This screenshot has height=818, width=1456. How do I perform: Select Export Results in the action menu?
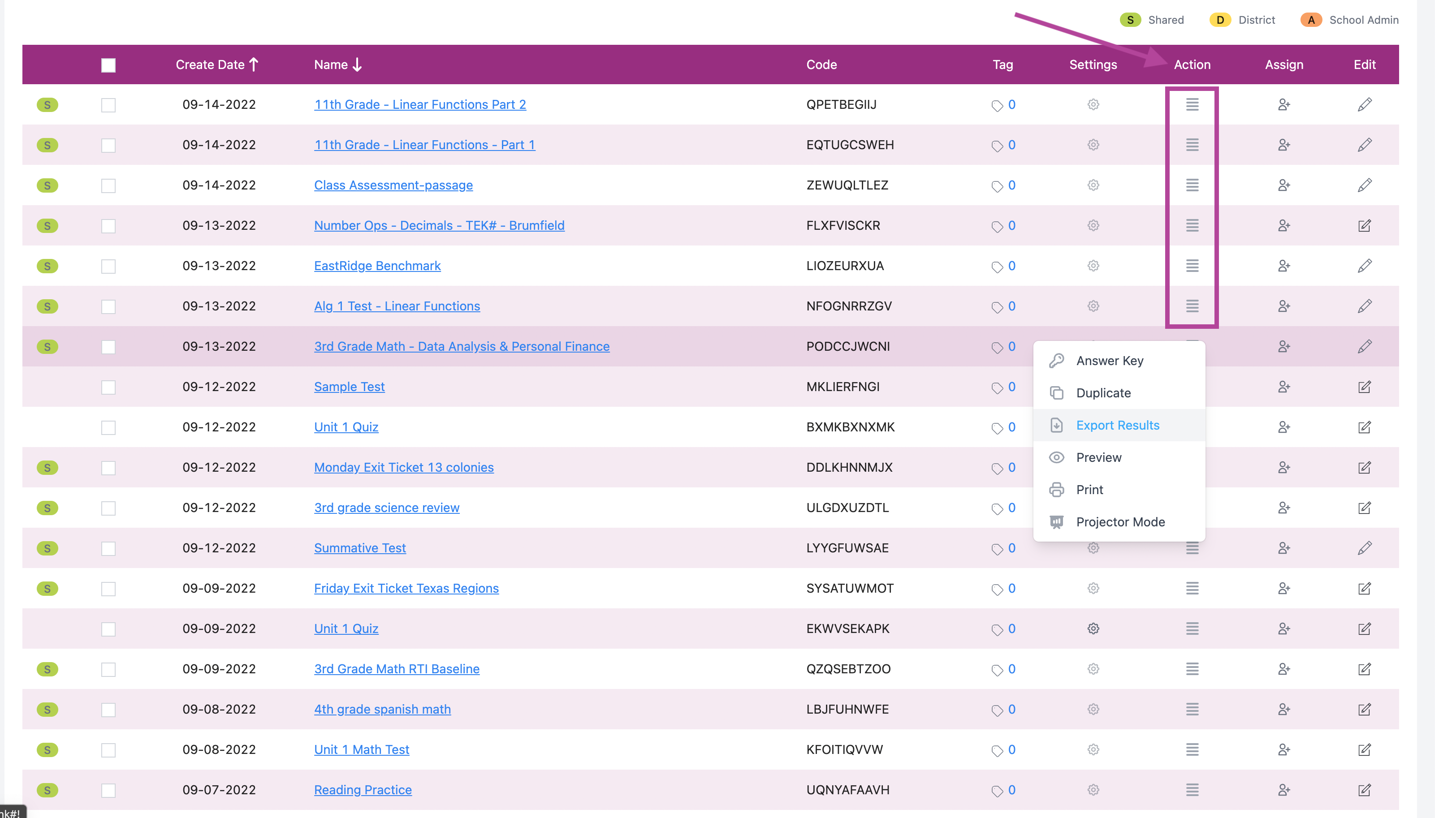[x=1119, y=425]
